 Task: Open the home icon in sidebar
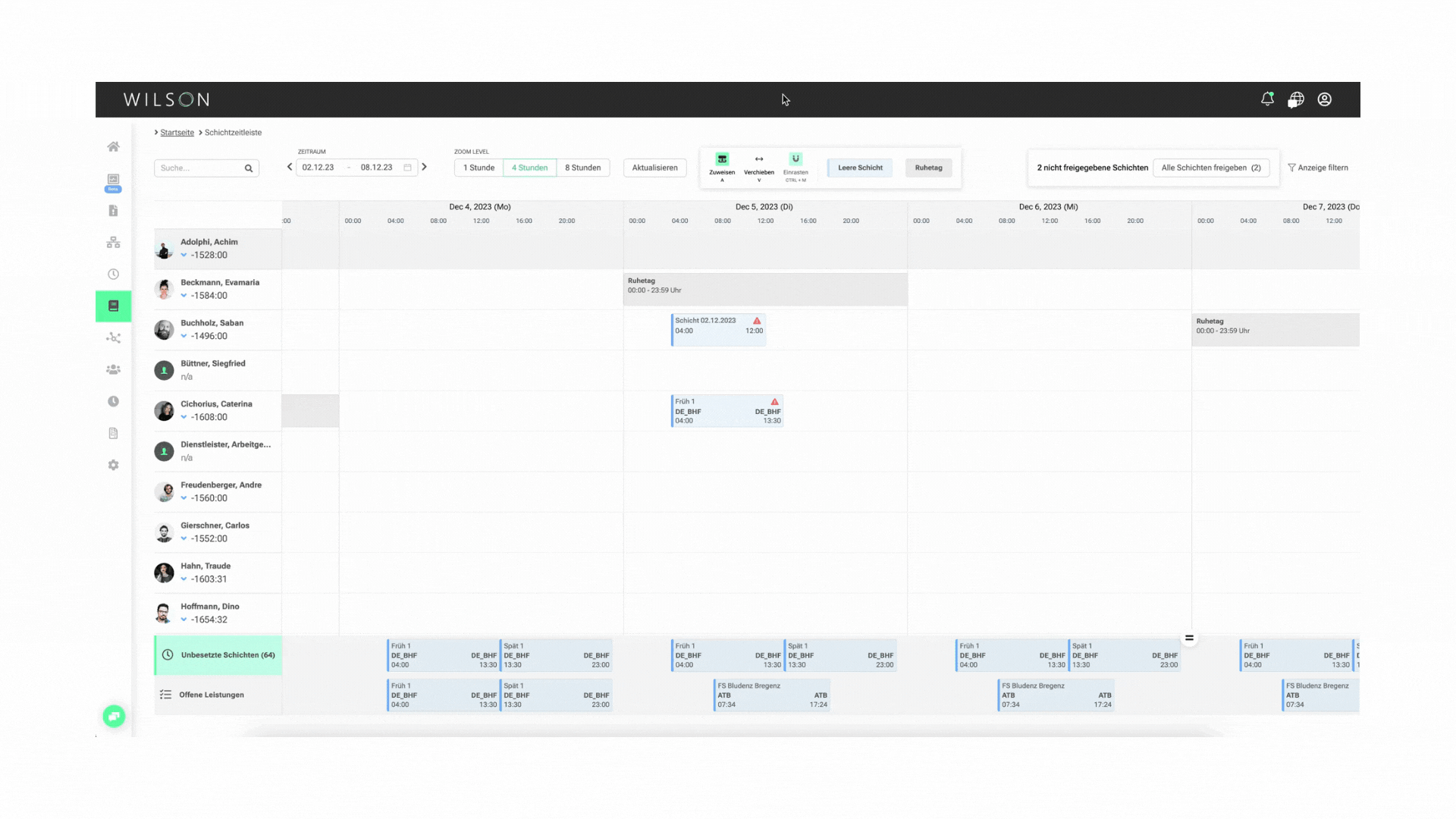pyautogui.click(x=113, y=146)
